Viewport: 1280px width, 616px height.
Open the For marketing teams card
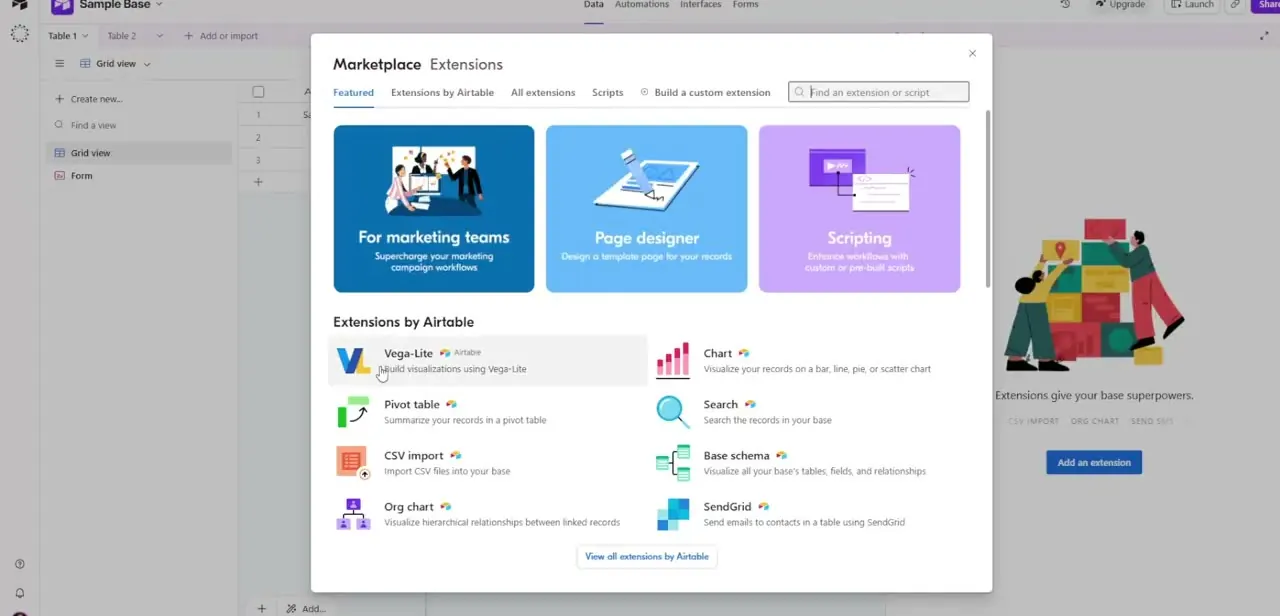coord(434,209)
